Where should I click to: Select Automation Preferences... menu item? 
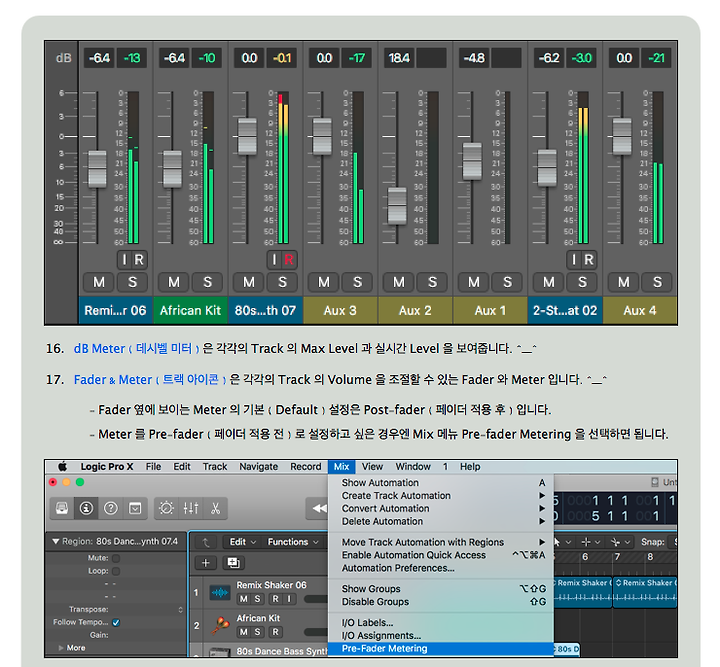pyautogui.click(x=441, y=568)
